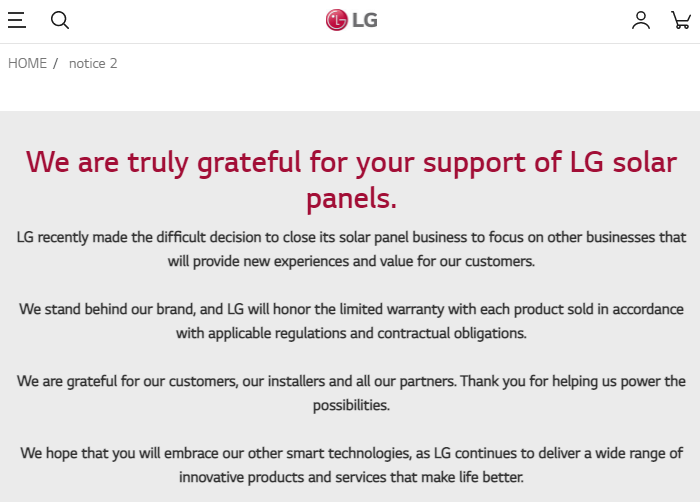Click the "LG recently made the difficult decision" line
Screen dimensions: 700x502
point(351,237)
